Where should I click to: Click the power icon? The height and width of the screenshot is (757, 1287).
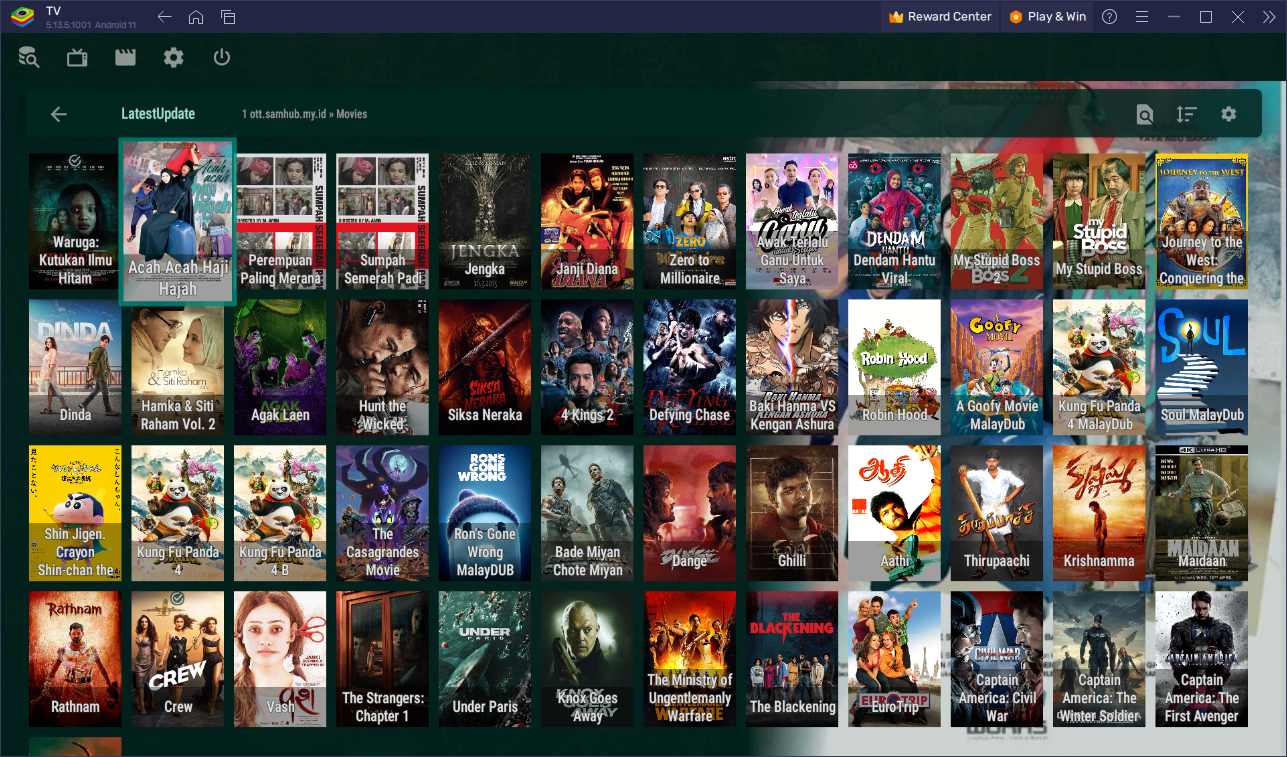click(x=222, y=58)
